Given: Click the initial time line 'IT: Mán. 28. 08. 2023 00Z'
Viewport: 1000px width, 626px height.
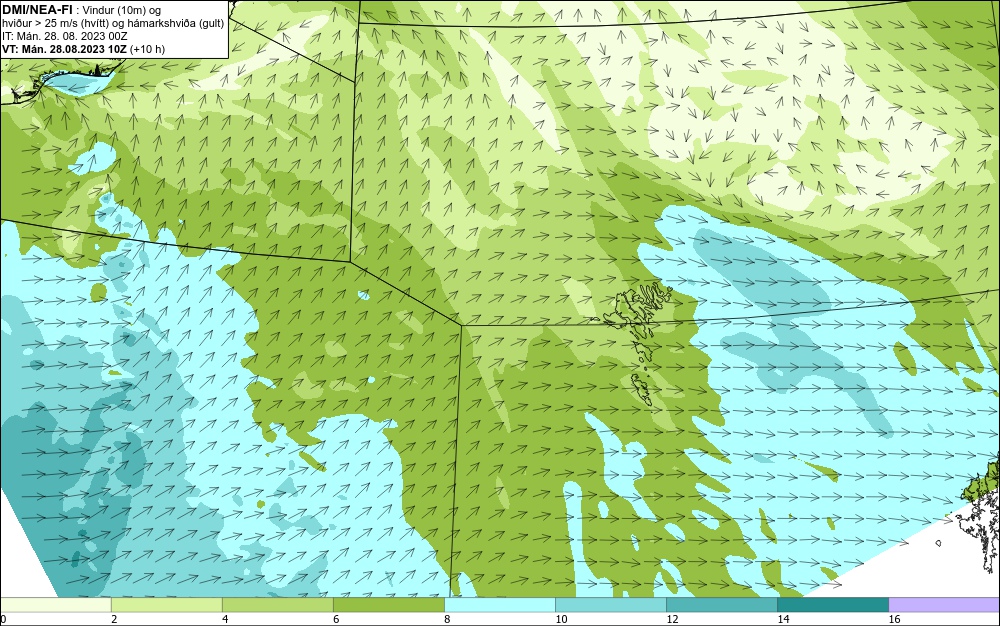Looking at the screenshot, I should tap(64, 36).
